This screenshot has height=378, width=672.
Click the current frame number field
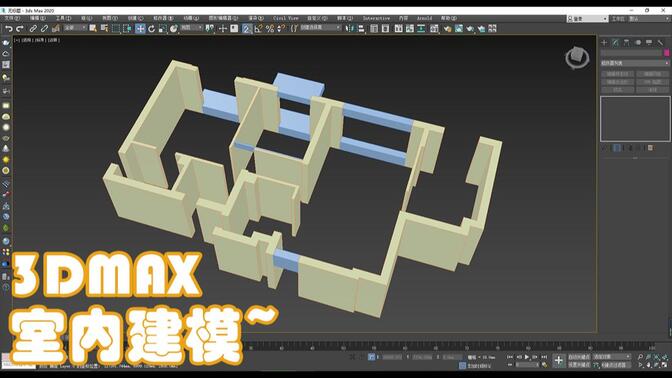point(527,365)
